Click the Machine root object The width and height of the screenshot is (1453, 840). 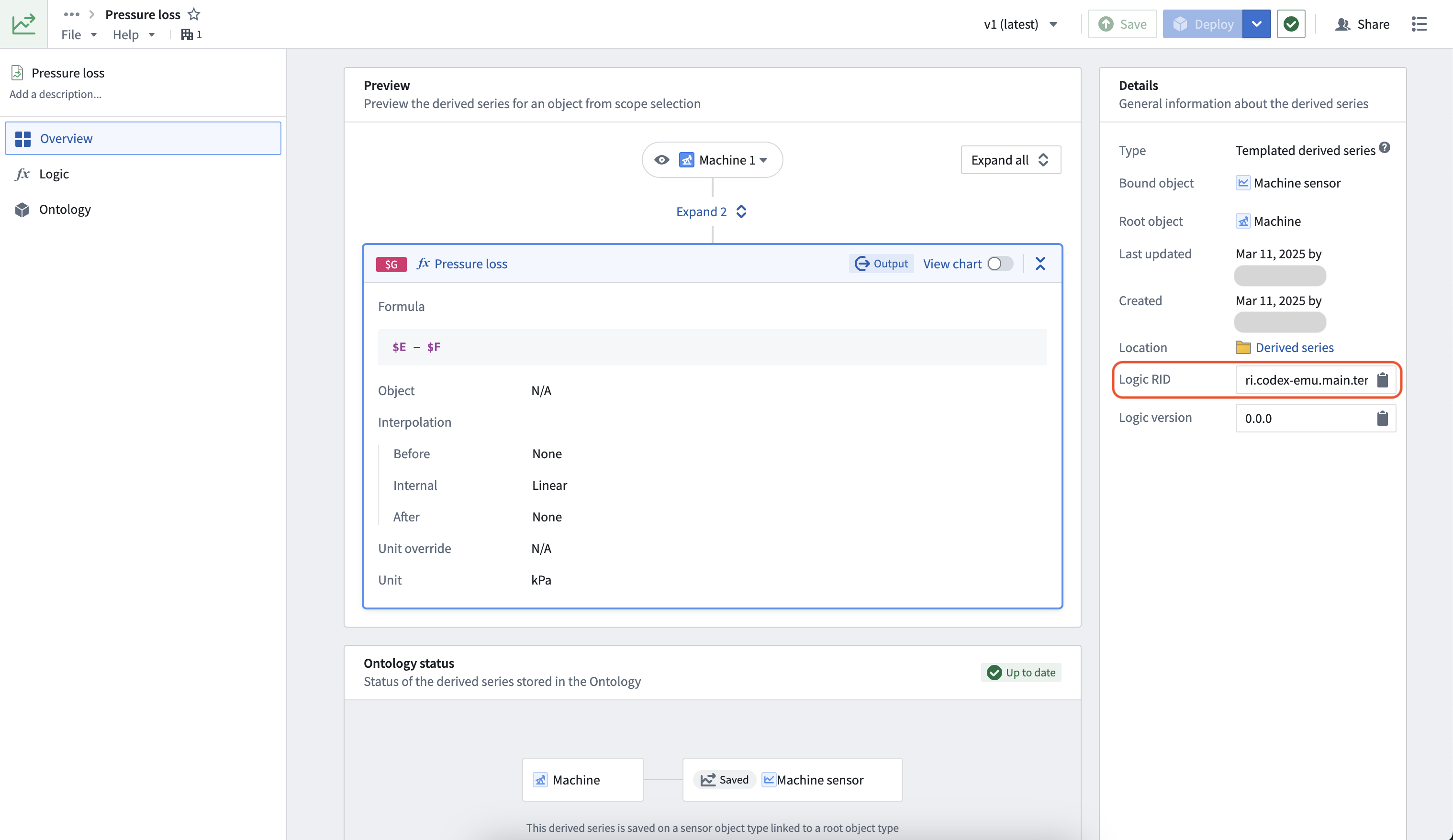pyautogui.click(x=1268, y=221)
